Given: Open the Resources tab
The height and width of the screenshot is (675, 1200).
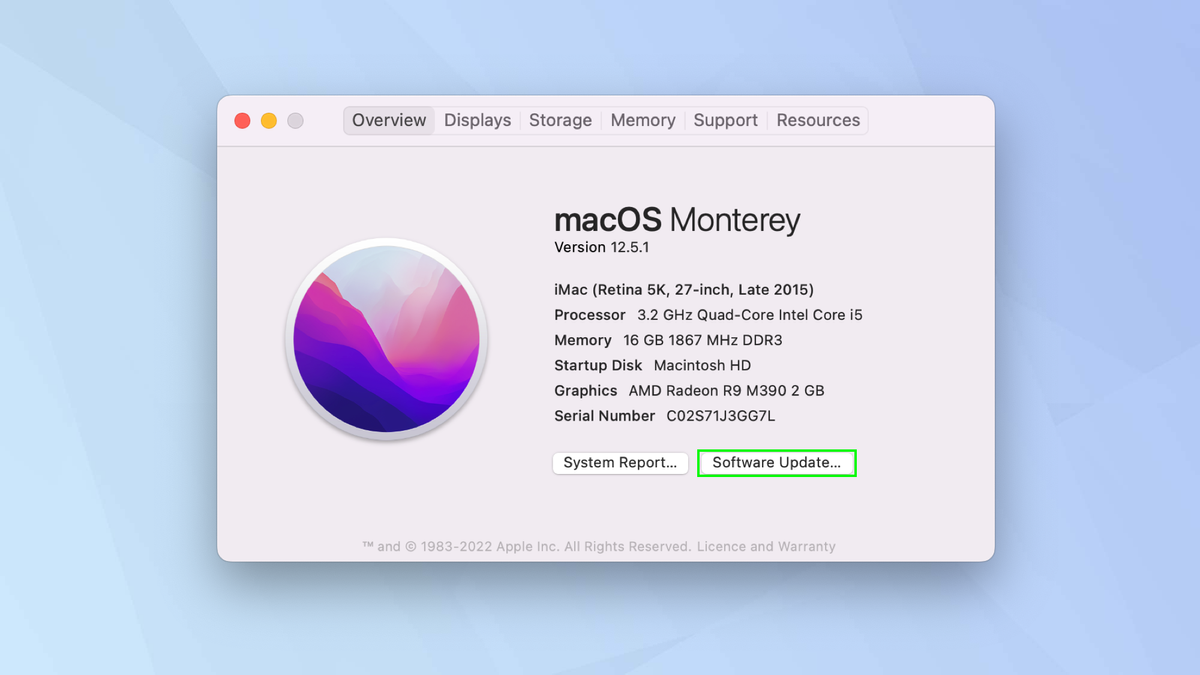Looking at the screenshot, I should point(818,120).
